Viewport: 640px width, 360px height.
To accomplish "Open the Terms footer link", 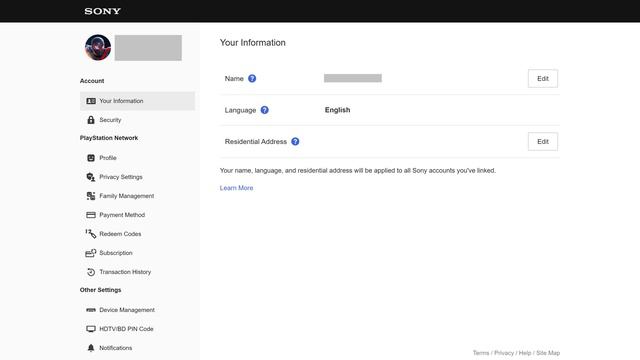I will pos(481,353).
